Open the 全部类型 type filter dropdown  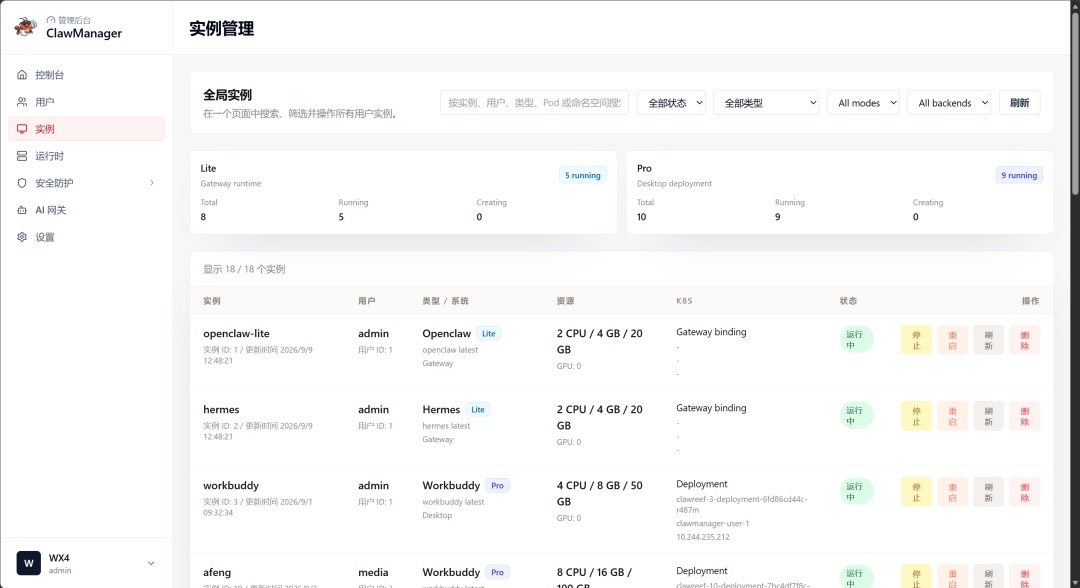coord(766,103)
